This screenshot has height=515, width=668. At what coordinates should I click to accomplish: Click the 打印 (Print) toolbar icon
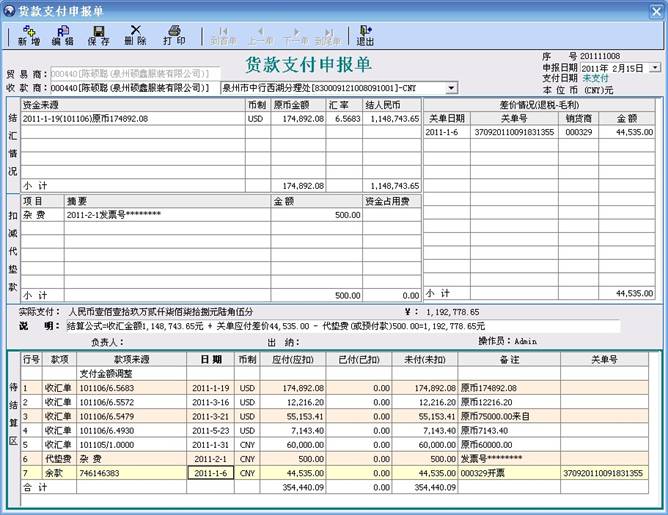(174, 36)
